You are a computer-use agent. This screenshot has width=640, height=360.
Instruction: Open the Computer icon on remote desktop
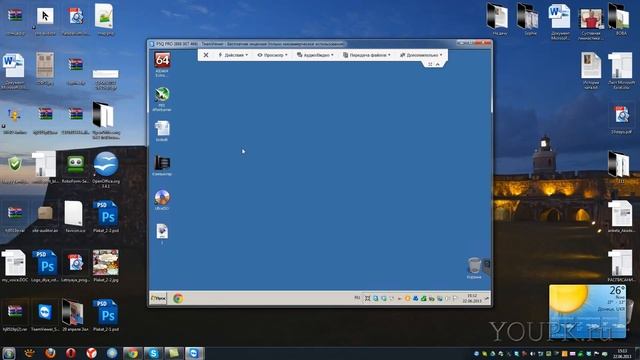click(x=162, y=165)
